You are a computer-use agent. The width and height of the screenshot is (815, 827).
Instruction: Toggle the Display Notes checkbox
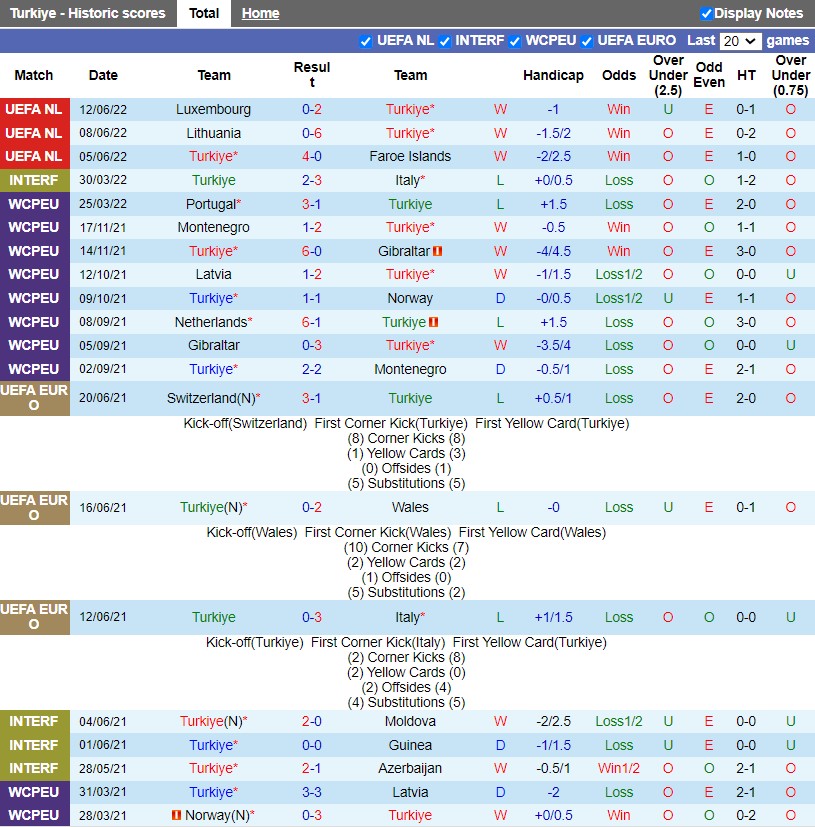pyautogui.click(x=706, y=13)
